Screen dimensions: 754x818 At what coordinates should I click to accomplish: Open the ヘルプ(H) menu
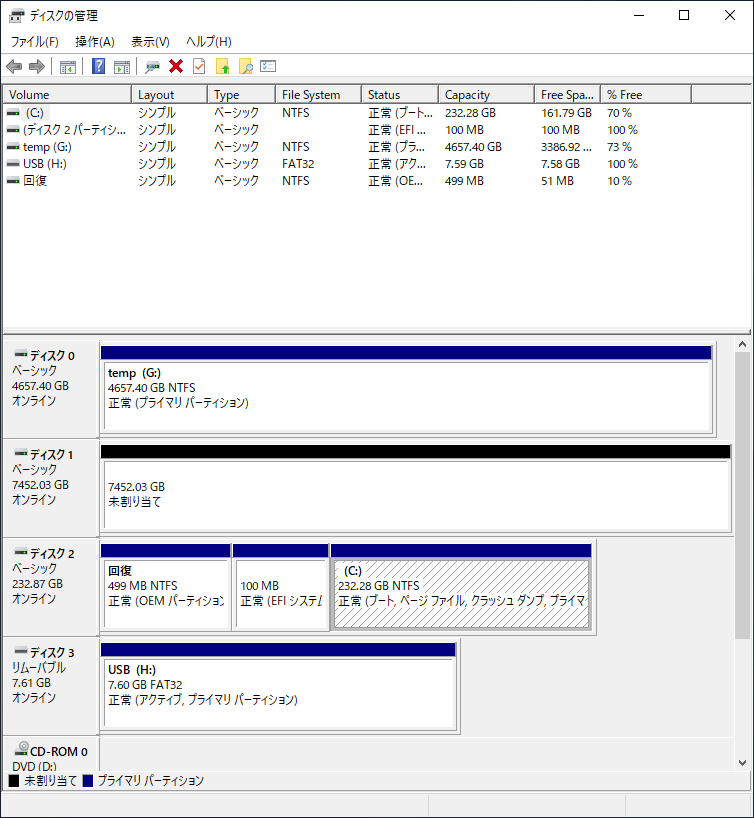click(x=209, y=42)
